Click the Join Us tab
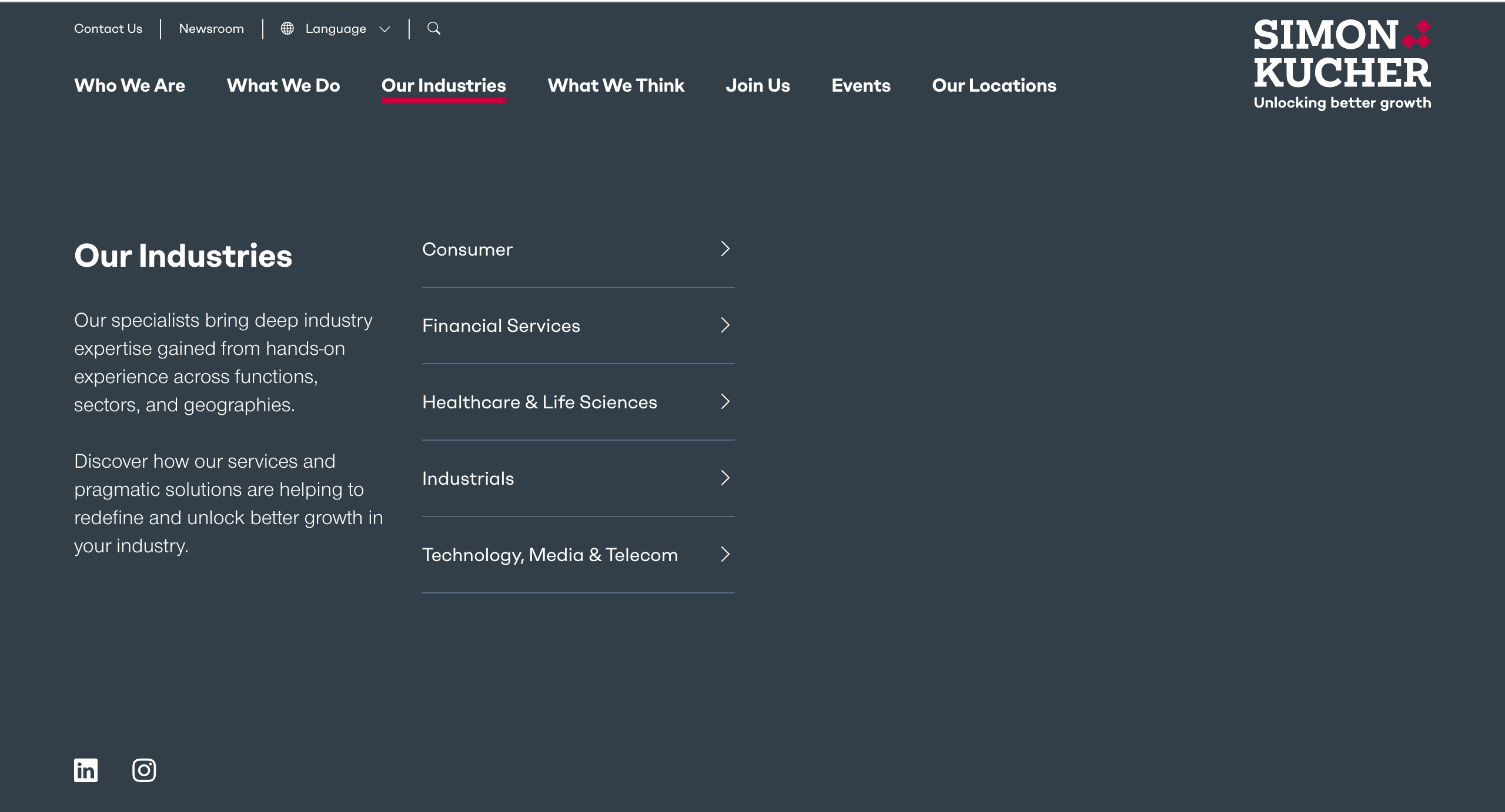 (x=757, y=83)
